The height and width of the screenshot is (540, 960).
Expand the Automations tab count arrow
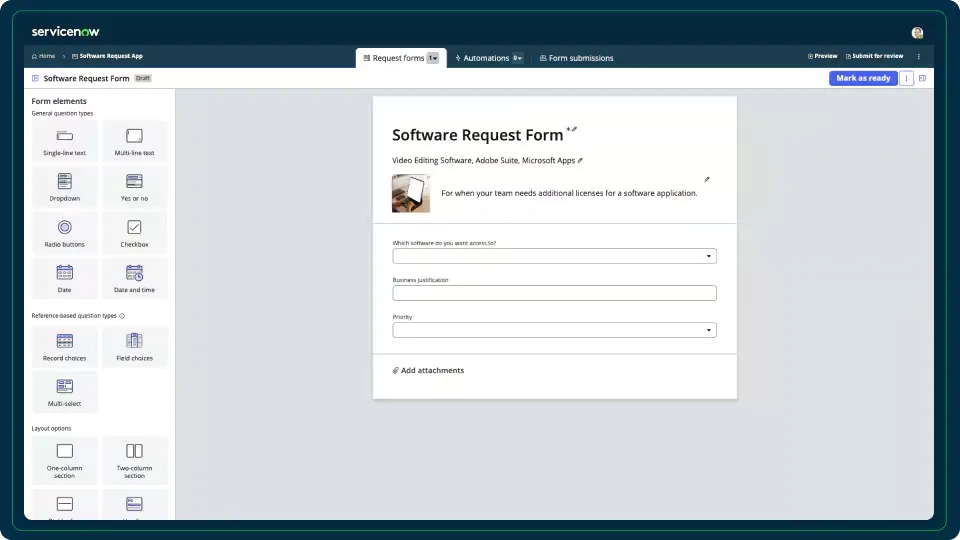tap(517, 58)
